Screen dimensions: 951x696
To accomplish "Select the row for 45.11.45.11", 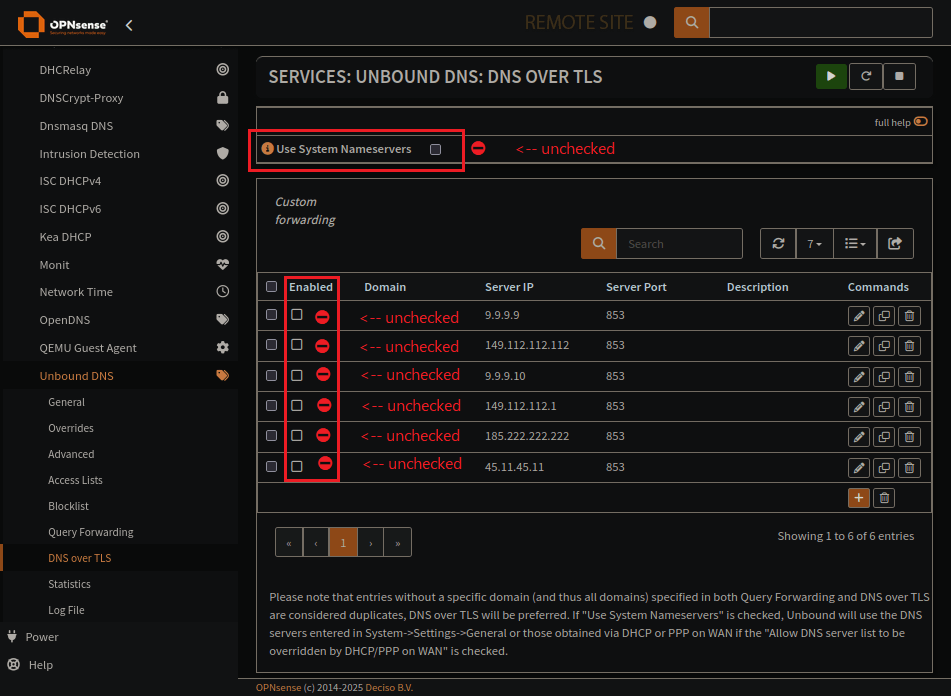I will (271, 466).
